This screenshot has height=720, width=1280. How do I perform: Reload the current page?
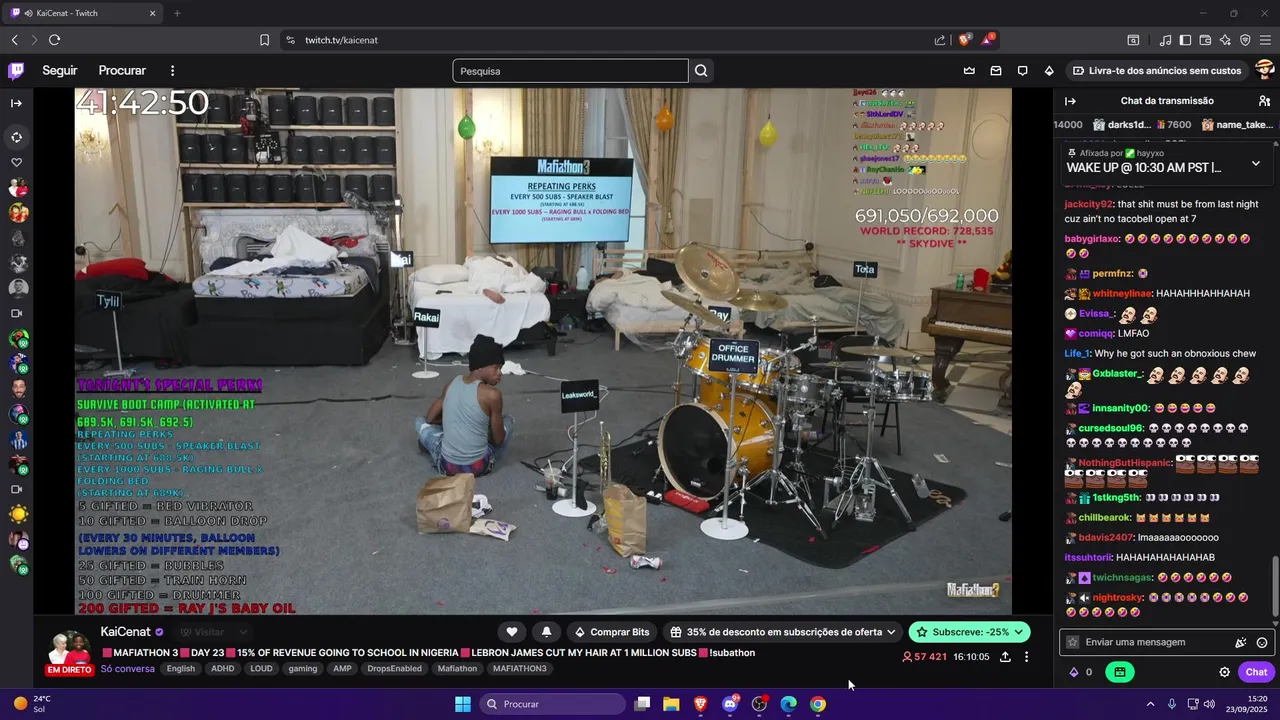pos(54,40)
